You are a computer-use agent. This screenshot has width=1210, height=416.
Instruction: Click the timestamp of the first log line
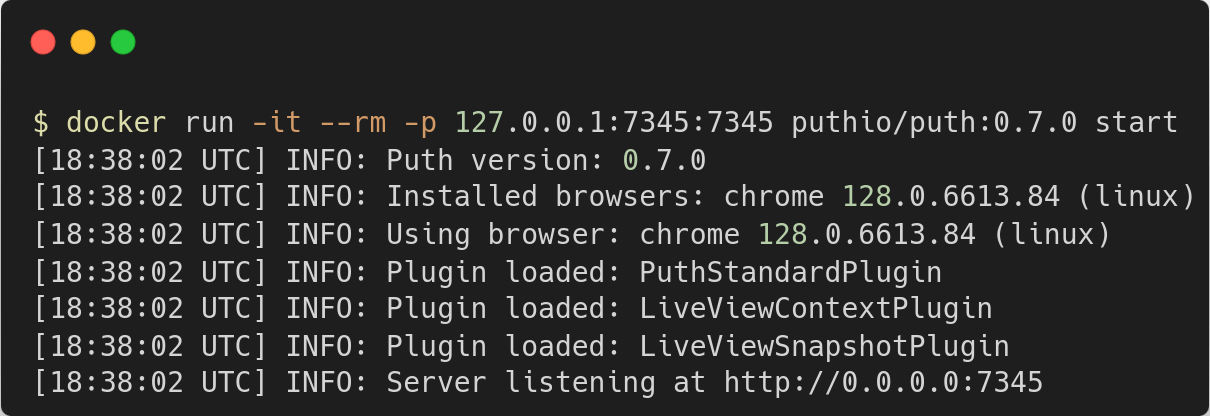pos(150,160)
